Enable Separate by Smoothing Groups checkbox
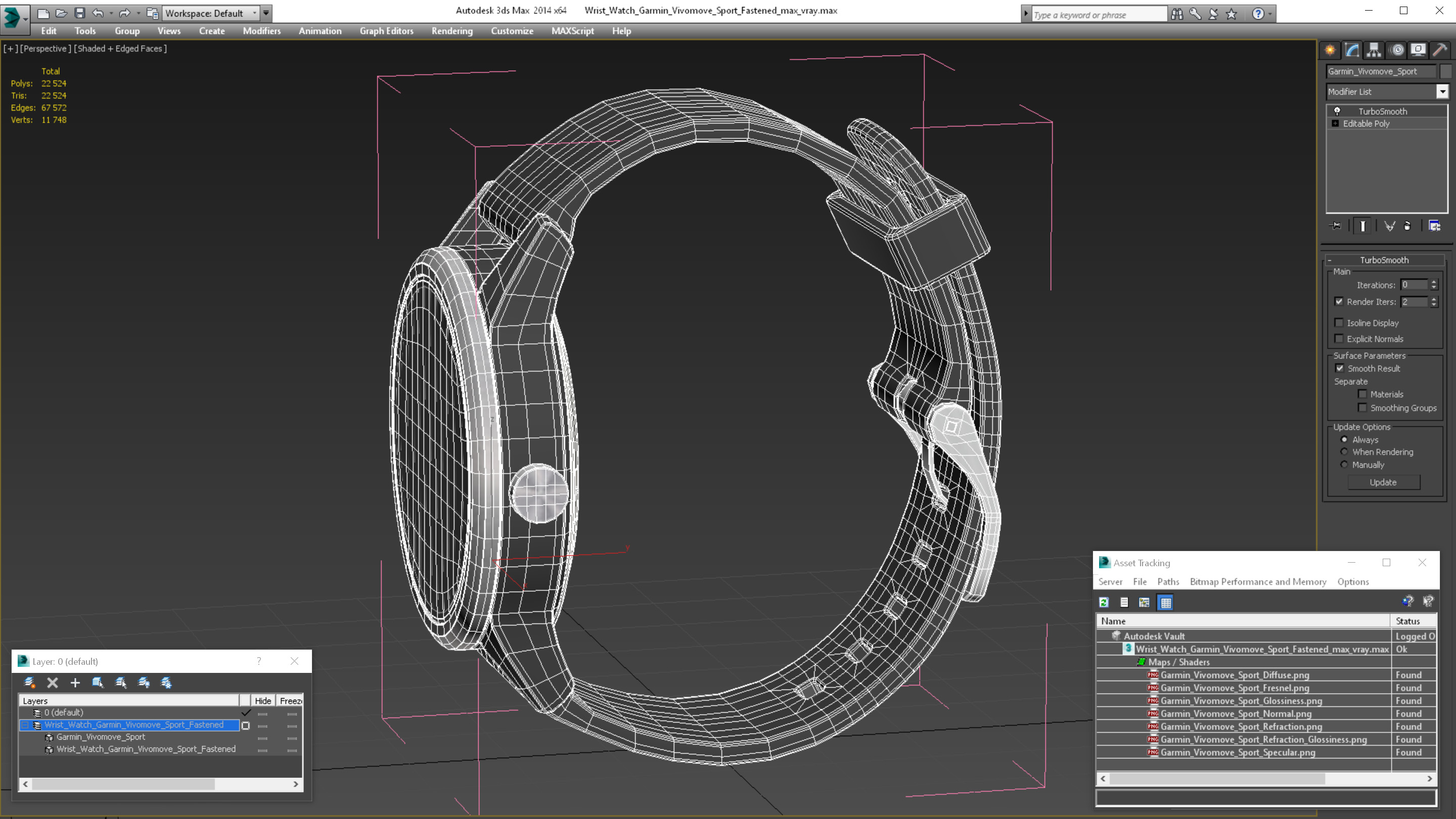 [1362, 407]
